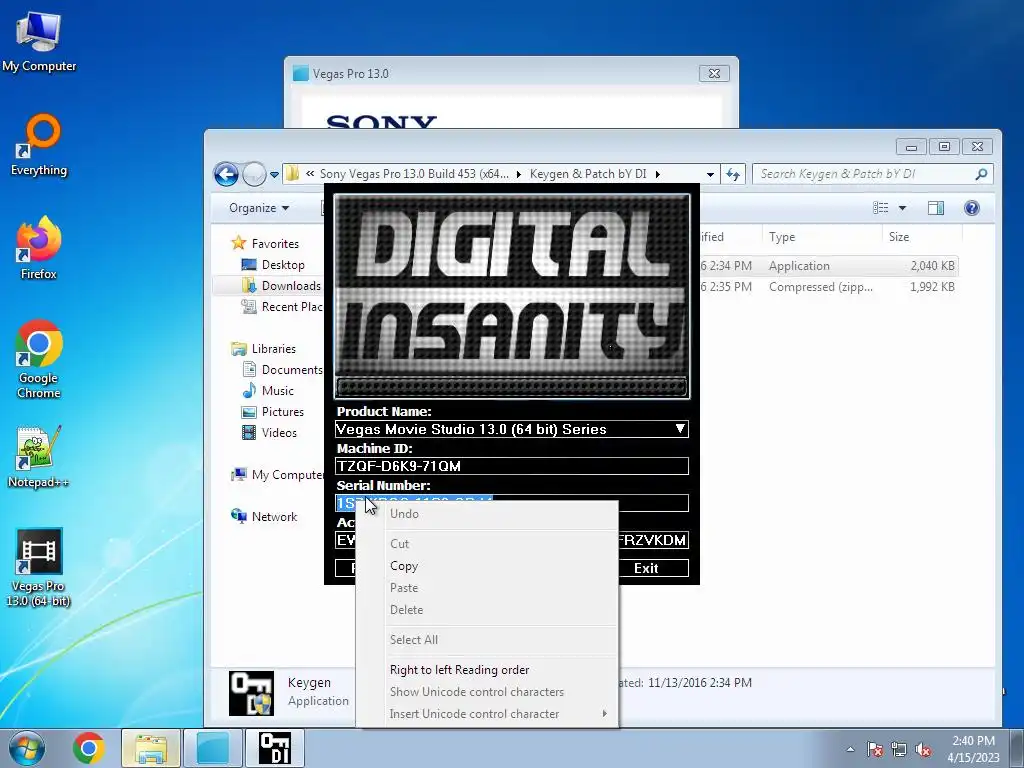Open Everything search desktop shortcut

coord(39,145)
